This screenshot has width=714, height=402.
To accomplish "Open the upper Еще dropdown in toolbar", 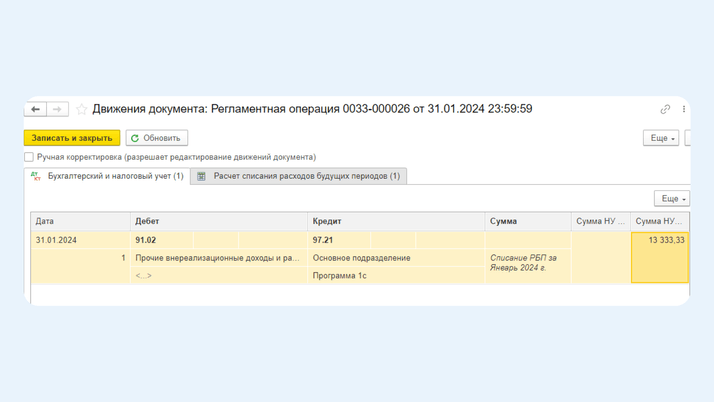I will click(661, 138).
